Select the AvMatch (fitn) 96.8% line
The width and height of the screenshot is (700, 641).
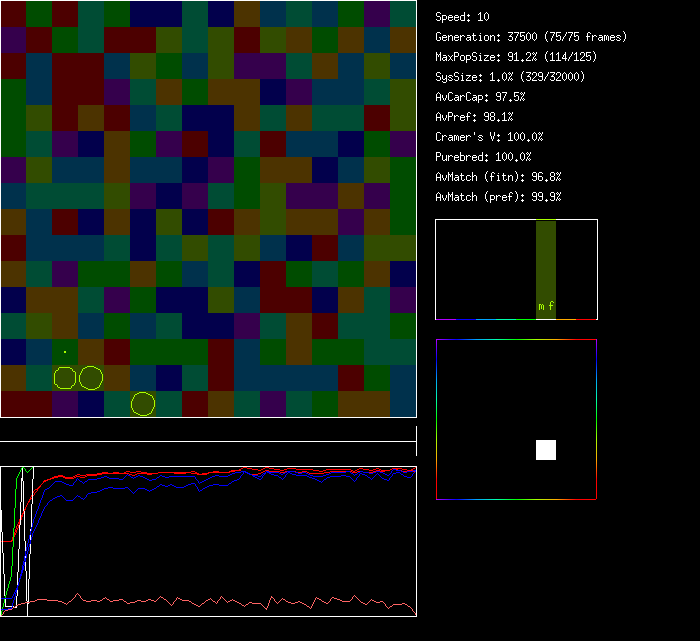click(498, 177)
